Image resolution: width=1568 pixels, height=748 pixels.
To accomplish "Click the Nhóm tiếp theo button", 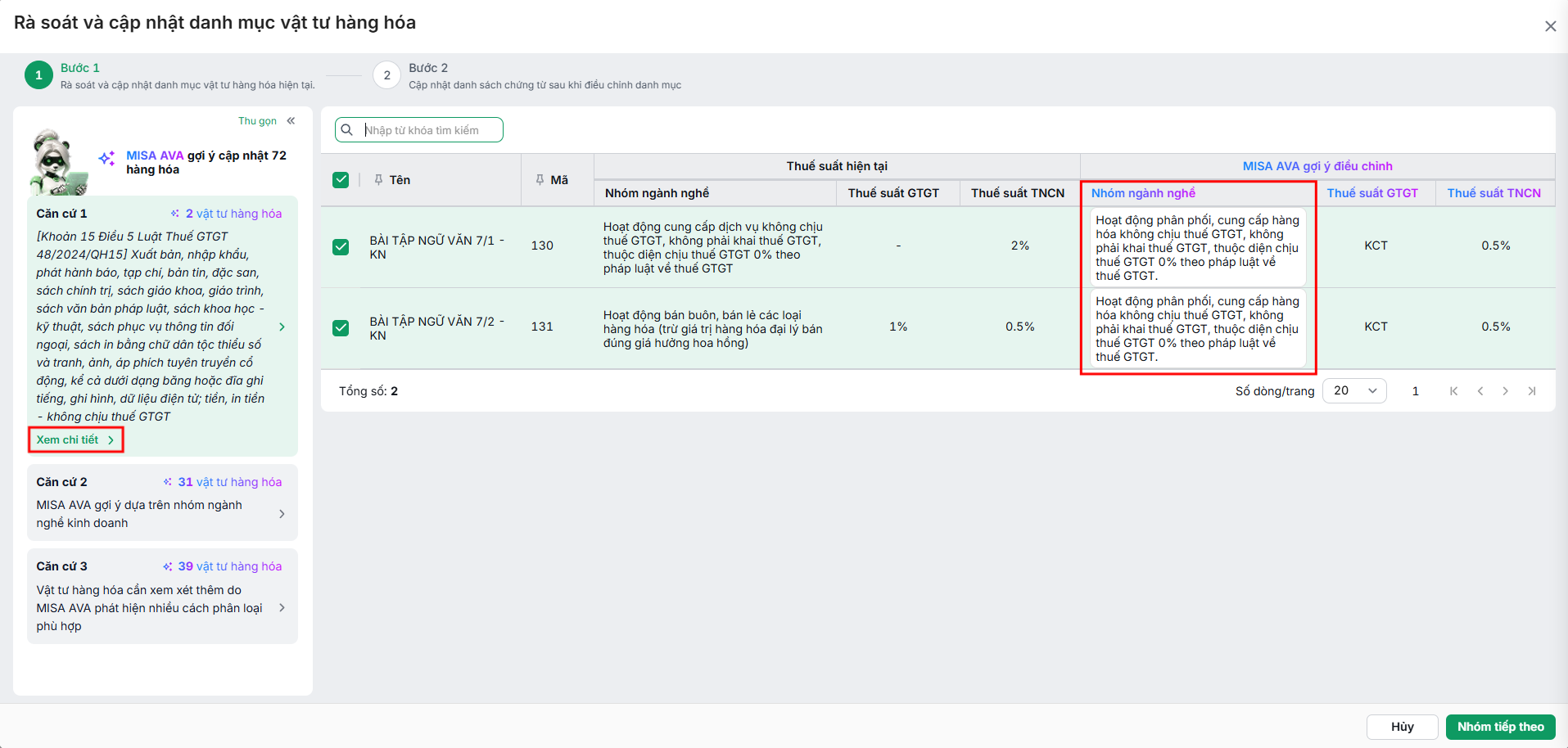I will (x=1500, y=727).
